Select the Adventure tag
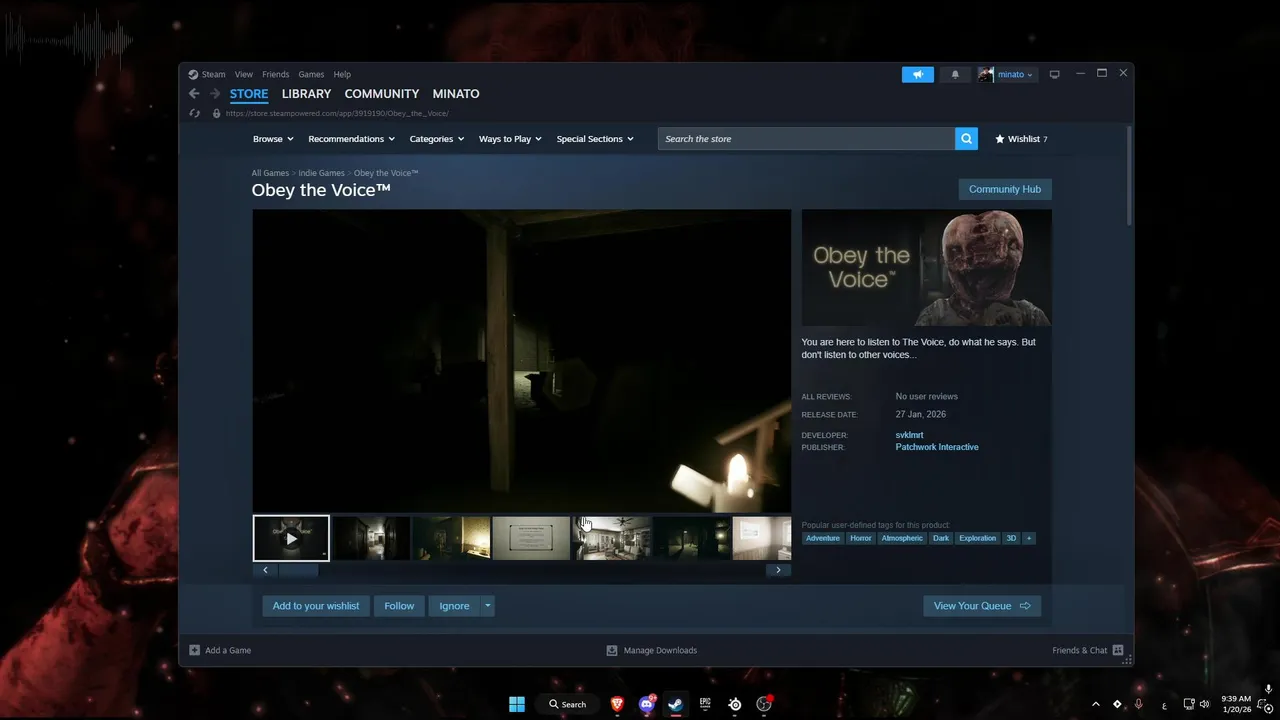The height and width of the screenshot is (720, 1280). point(823,538)
